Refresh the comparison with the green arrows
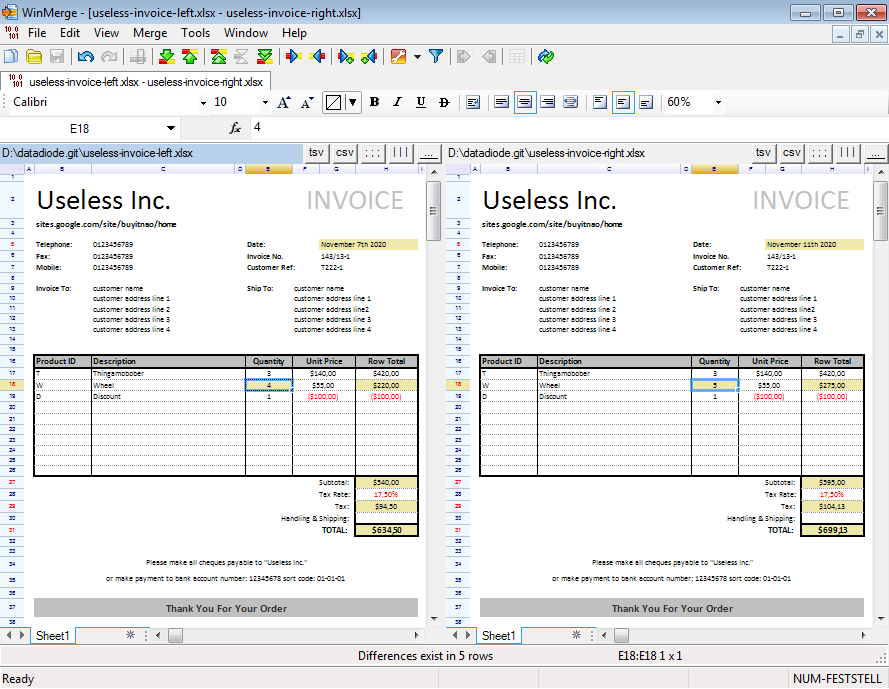This screenshot has height=689, width=889. pos(546,56)
